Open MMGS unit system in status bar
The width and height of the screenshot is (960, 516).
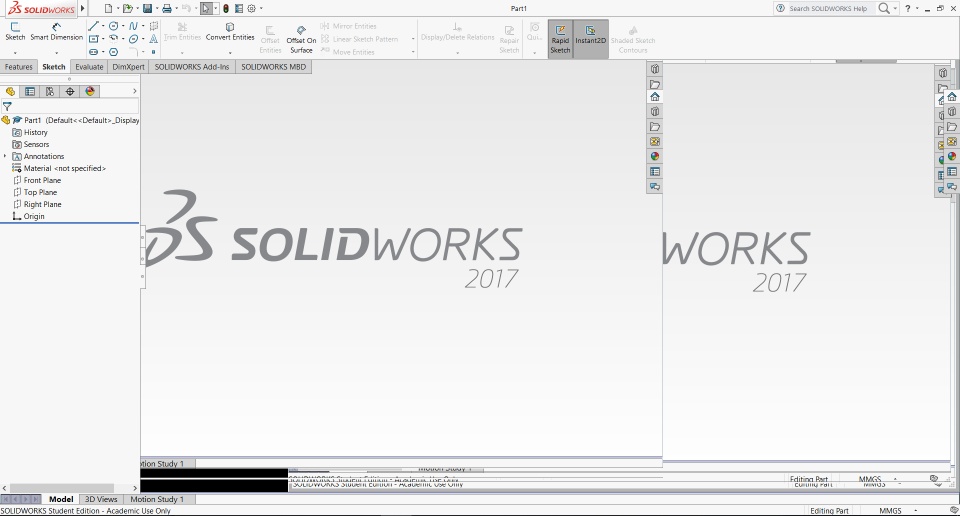pos(891,510)
